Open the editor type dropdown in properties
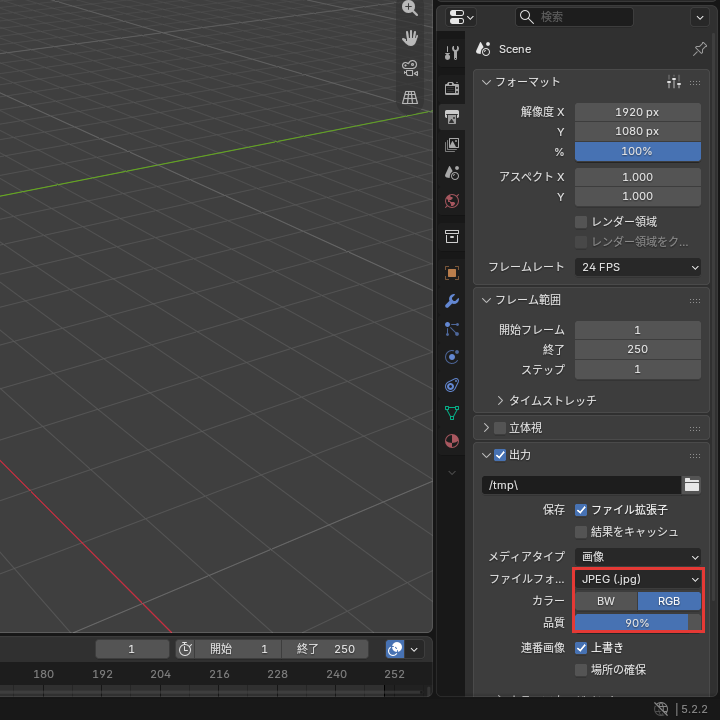Image resolution: width=720 pixels, height=720 pixels. click(x=461, y=17)
